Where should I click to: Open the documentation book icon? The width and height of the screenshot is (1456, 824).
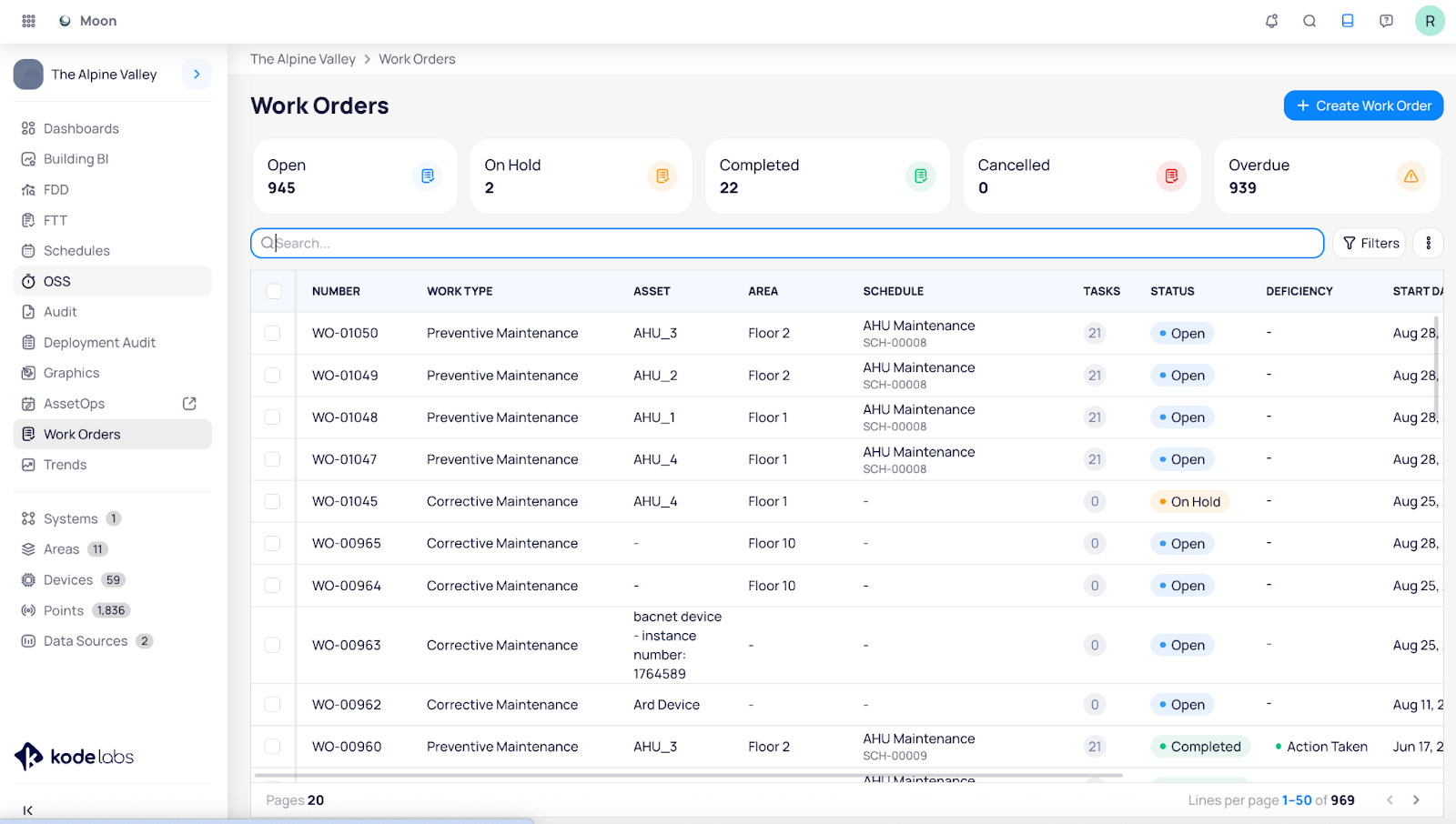click(1348, 21)
